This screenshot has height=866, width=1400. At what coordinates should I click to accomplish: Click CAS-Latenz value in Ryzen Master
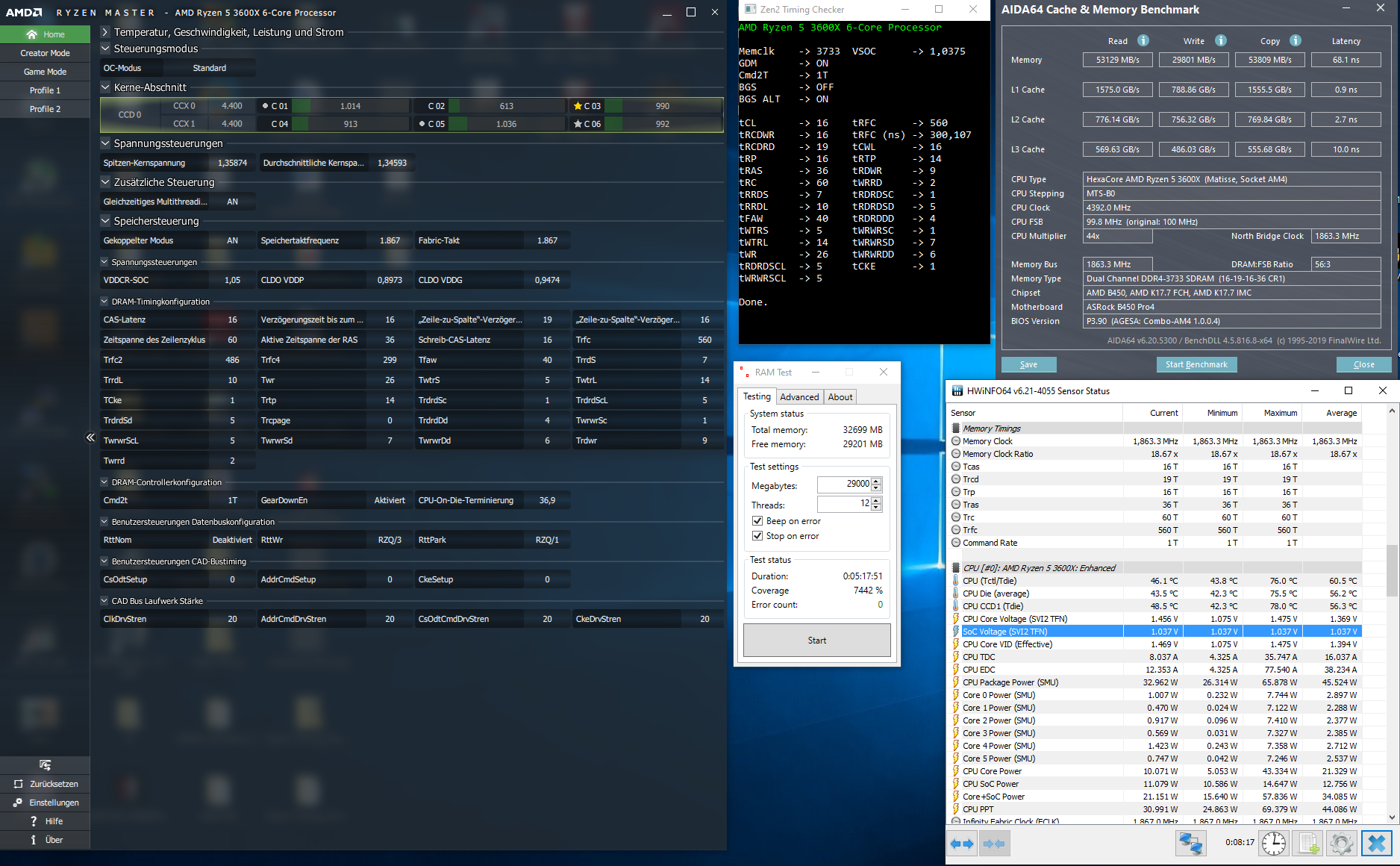pyautogui.click(x=232, y=320)
